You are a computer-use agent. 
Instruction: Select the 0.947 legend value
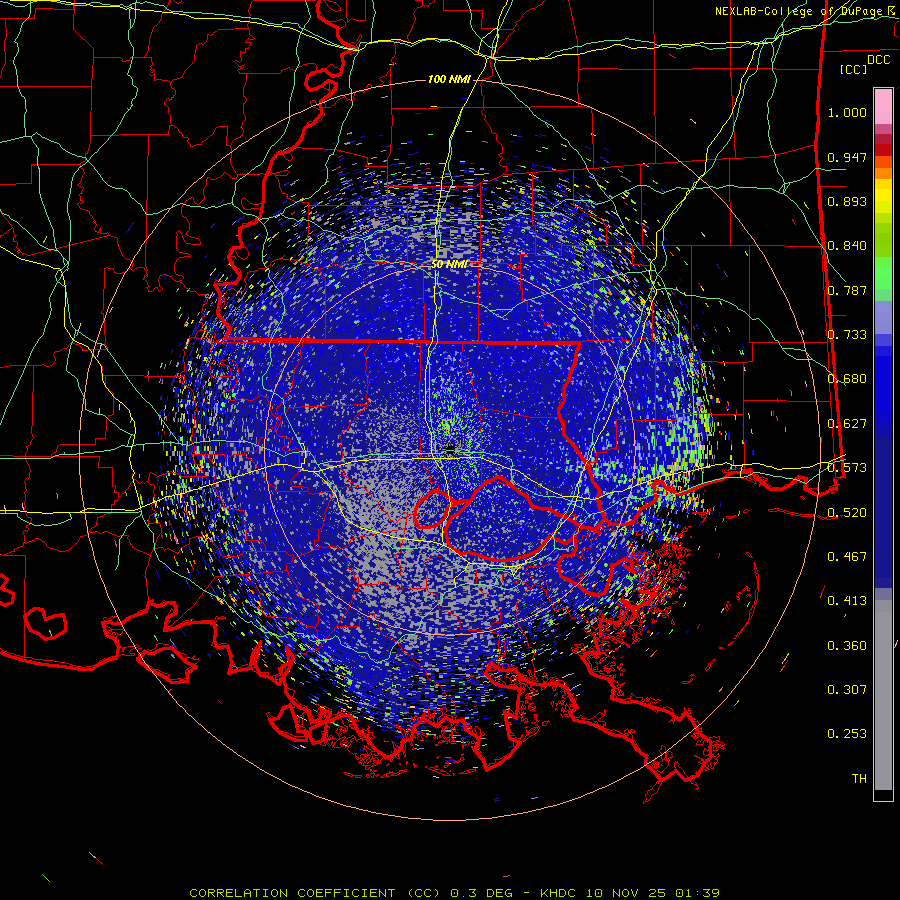click(x=847, y=157)
